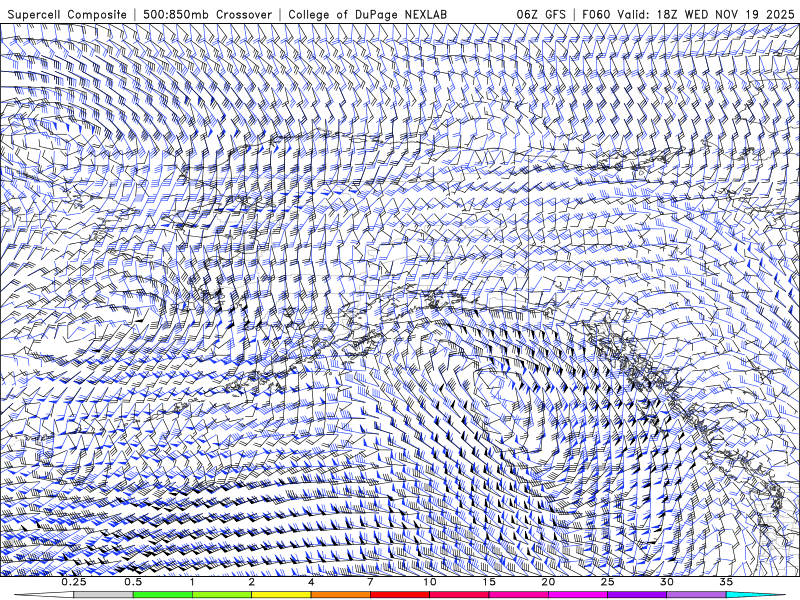Select the gray 0.25–0.5 colorbar segment

tap(104, 595)
